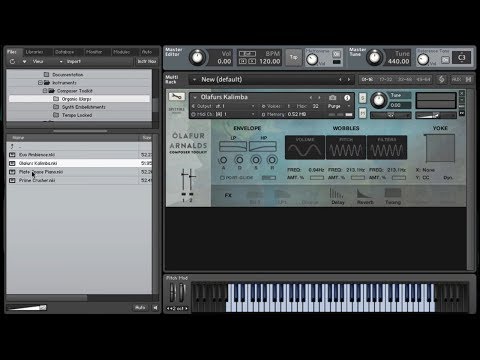Click the Volume wobble waveform display
480x360 pixels.
pyautogui.click(x=305, y=147)
